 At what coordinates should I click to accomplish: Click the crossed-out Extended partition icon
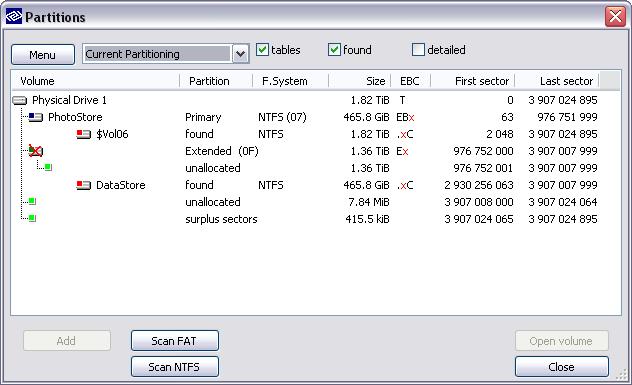pyautogui.click(x=35, y=151)
